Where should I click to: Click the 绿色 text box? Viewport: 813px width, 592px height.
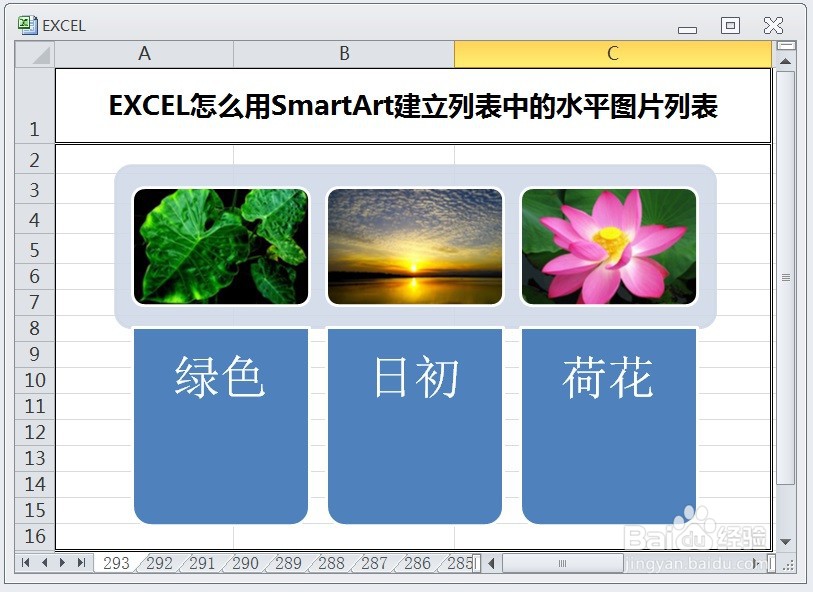[x=221, y=426]
